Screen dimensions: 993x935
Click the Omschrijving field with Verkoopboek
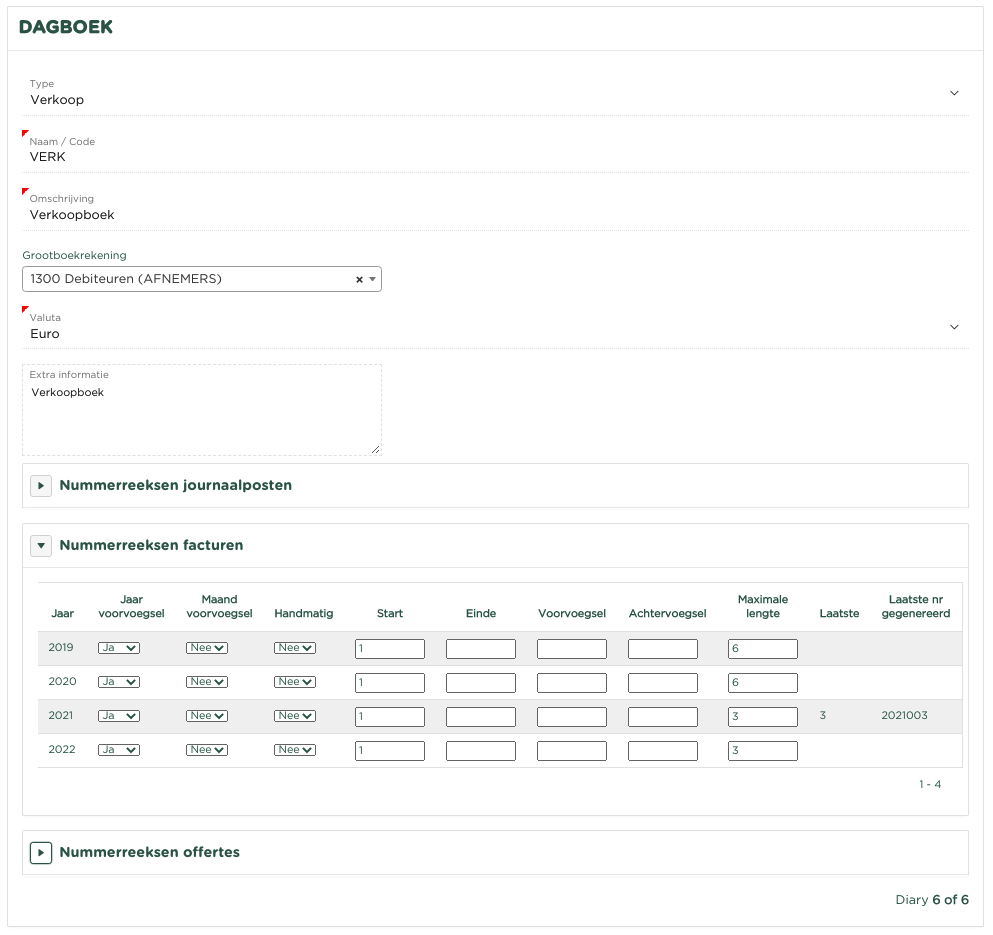[495, 215]
